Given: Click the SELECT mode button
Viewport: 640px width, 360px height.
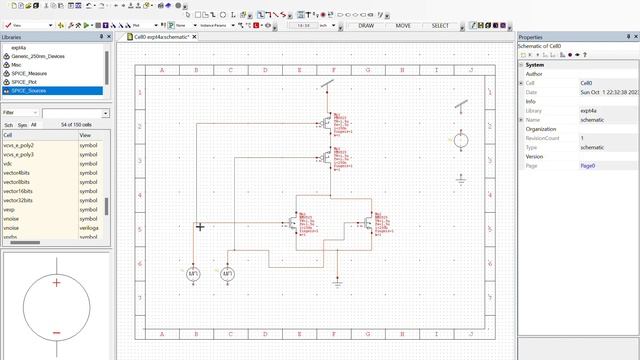Looking at the screenshot, I should 440,26.
